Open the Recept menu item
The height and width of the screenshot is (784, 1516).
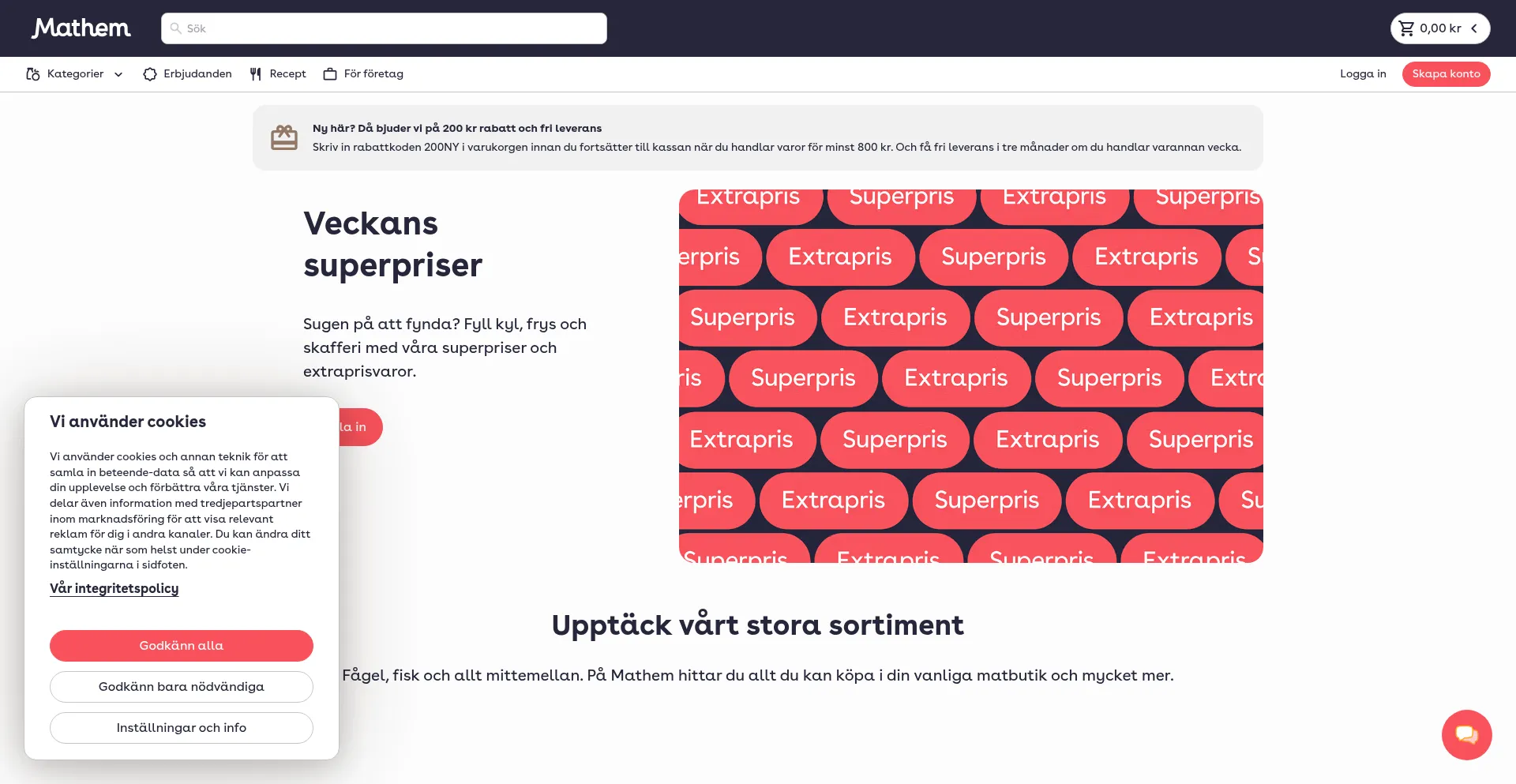pos(287,74)
